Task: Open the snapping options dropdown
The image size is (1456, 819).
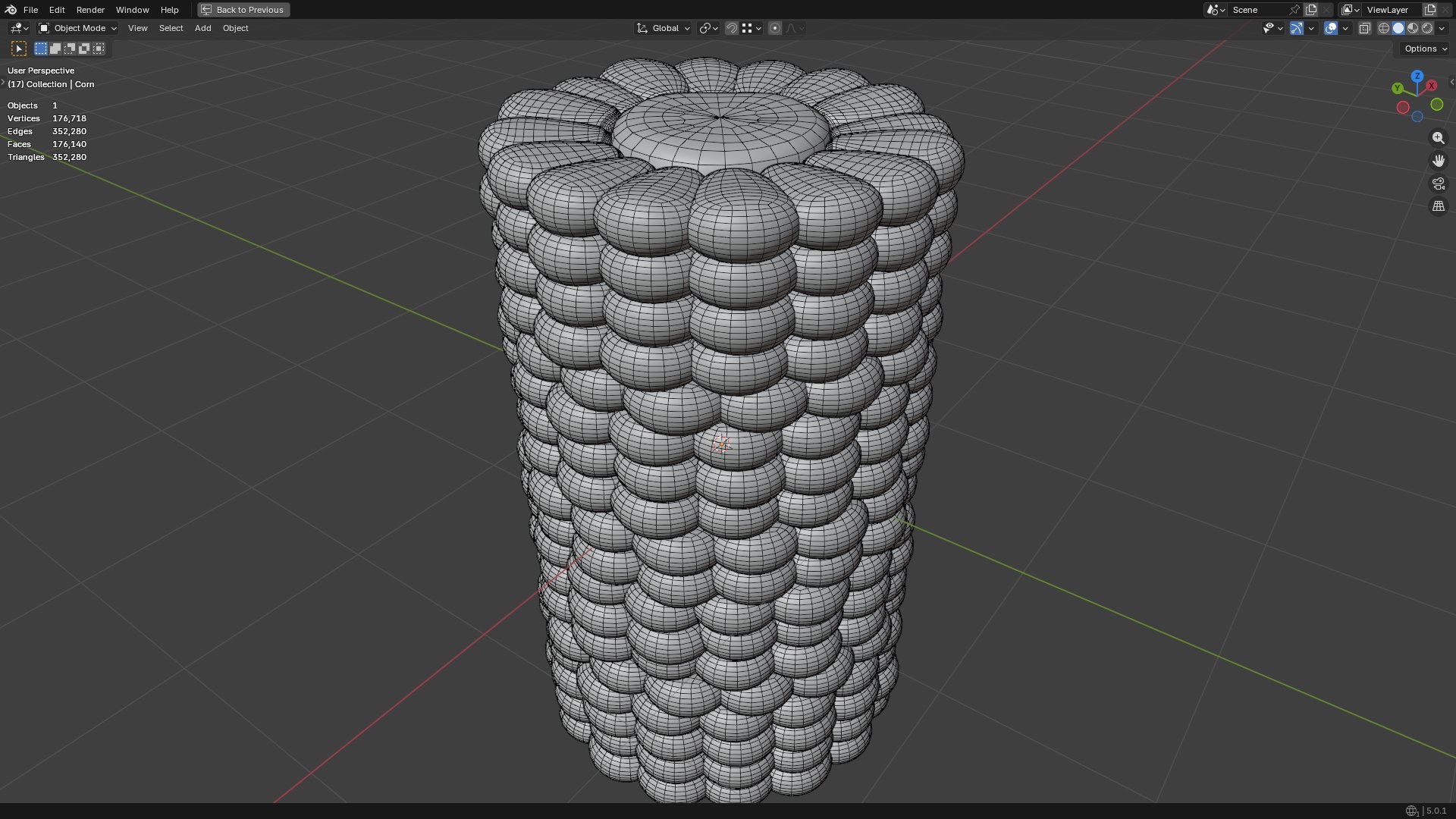Action: click(x=752, y=28)
